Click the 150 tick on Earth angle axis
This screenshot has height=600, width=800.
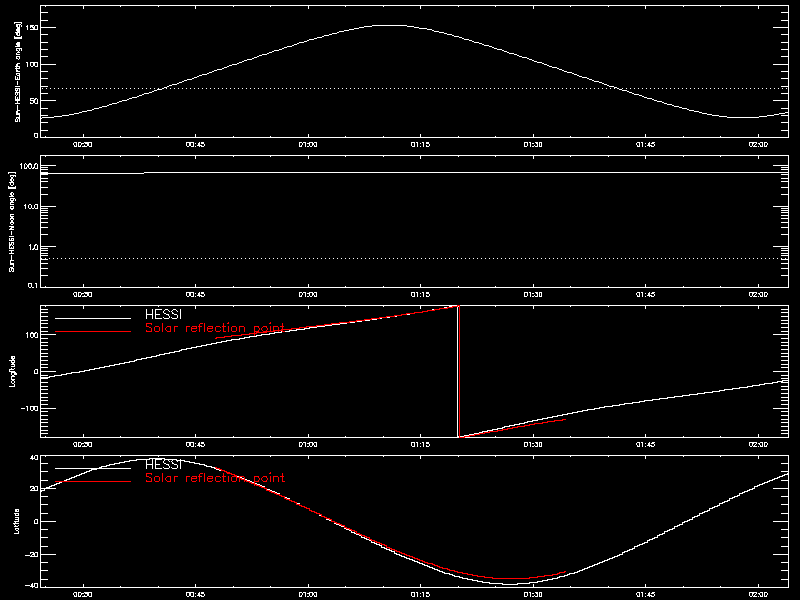[x=32, y=27]
